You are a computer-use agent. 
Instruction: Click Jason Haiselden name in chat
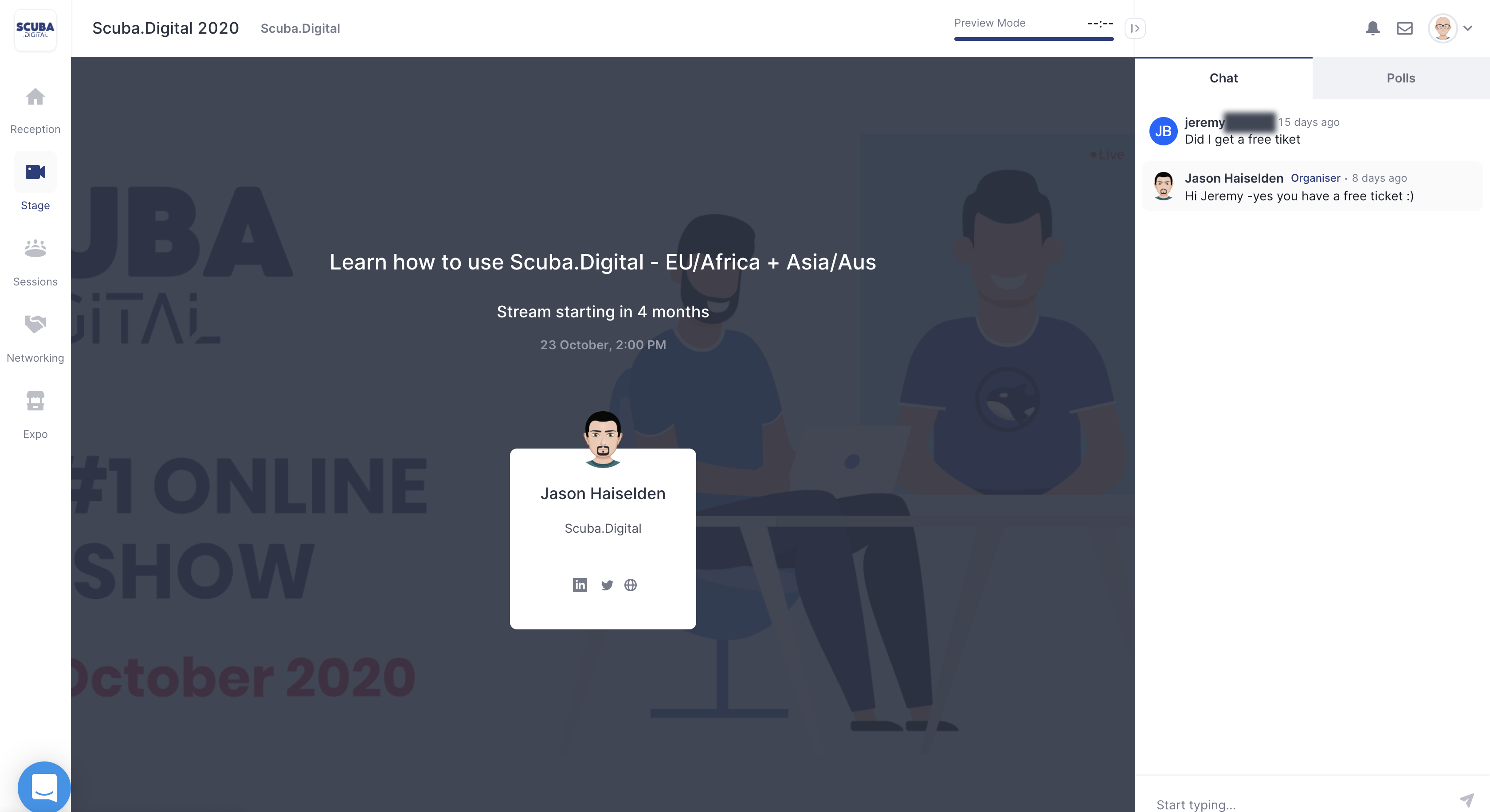[x=1234, y=178]
